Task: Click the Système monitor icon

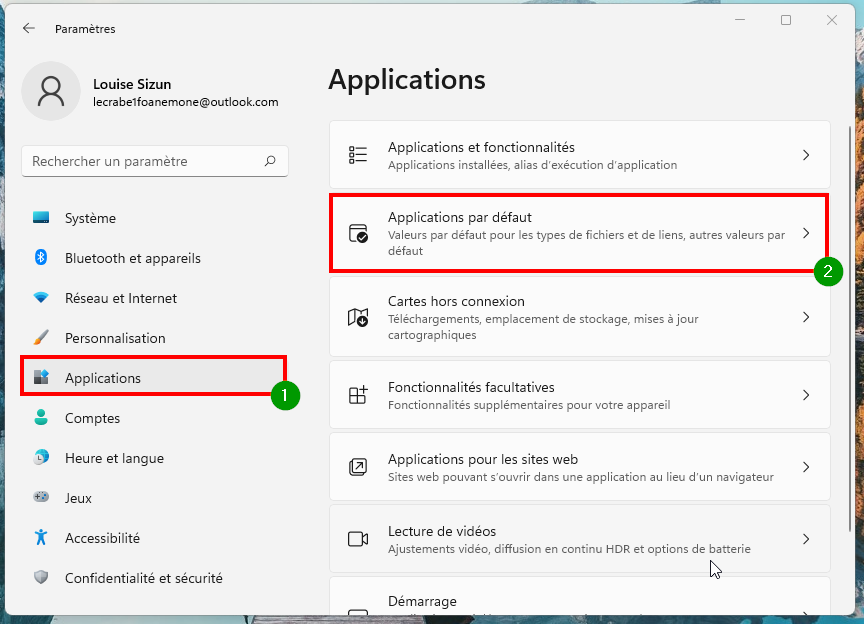Action: (41, 218)
